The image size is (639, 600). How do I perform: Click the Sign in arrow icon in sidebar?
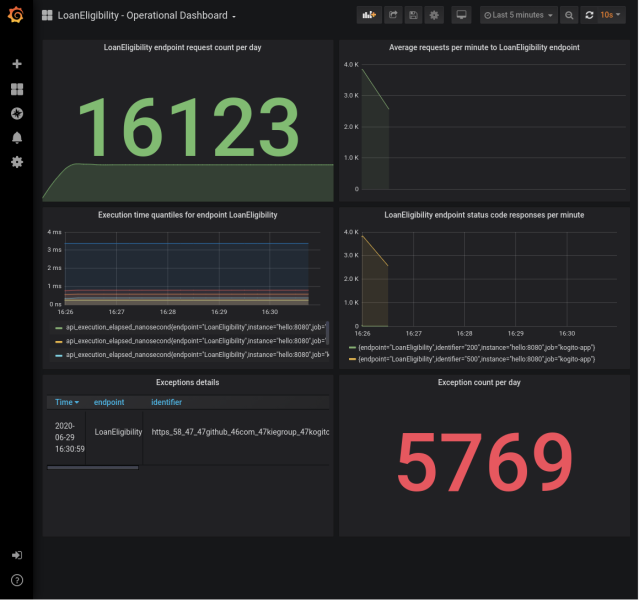click(17, 555)
